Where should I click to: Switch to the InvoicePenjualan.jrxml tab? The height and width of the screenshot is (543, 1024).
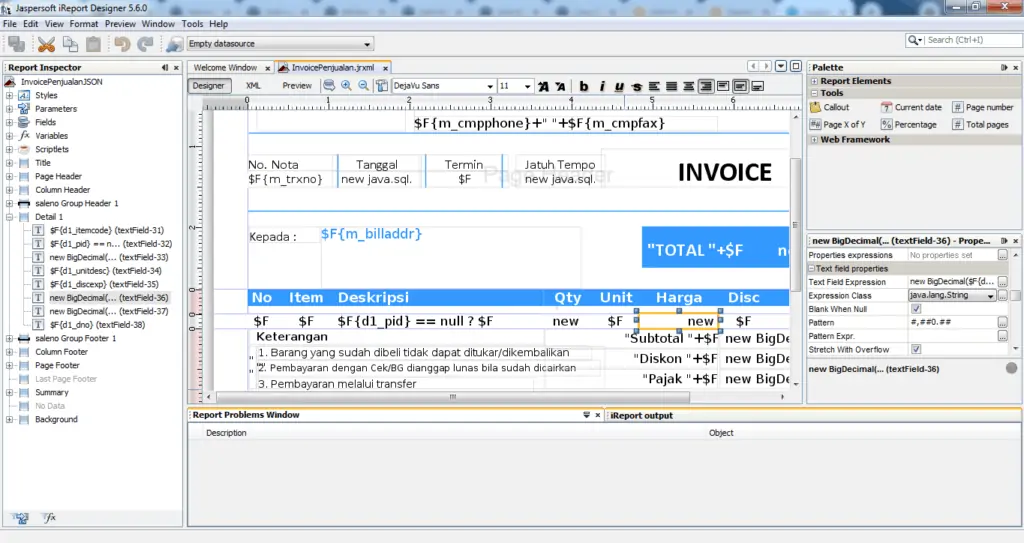pyautogui.click(x=333, y=68)
